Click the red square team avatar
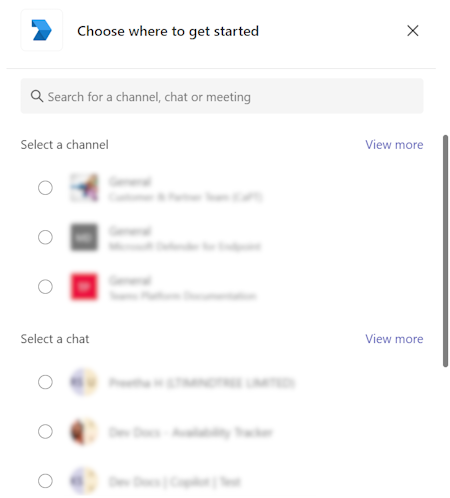Image resolution: width=450 pixels, height=498 pixels. point(84,286)
